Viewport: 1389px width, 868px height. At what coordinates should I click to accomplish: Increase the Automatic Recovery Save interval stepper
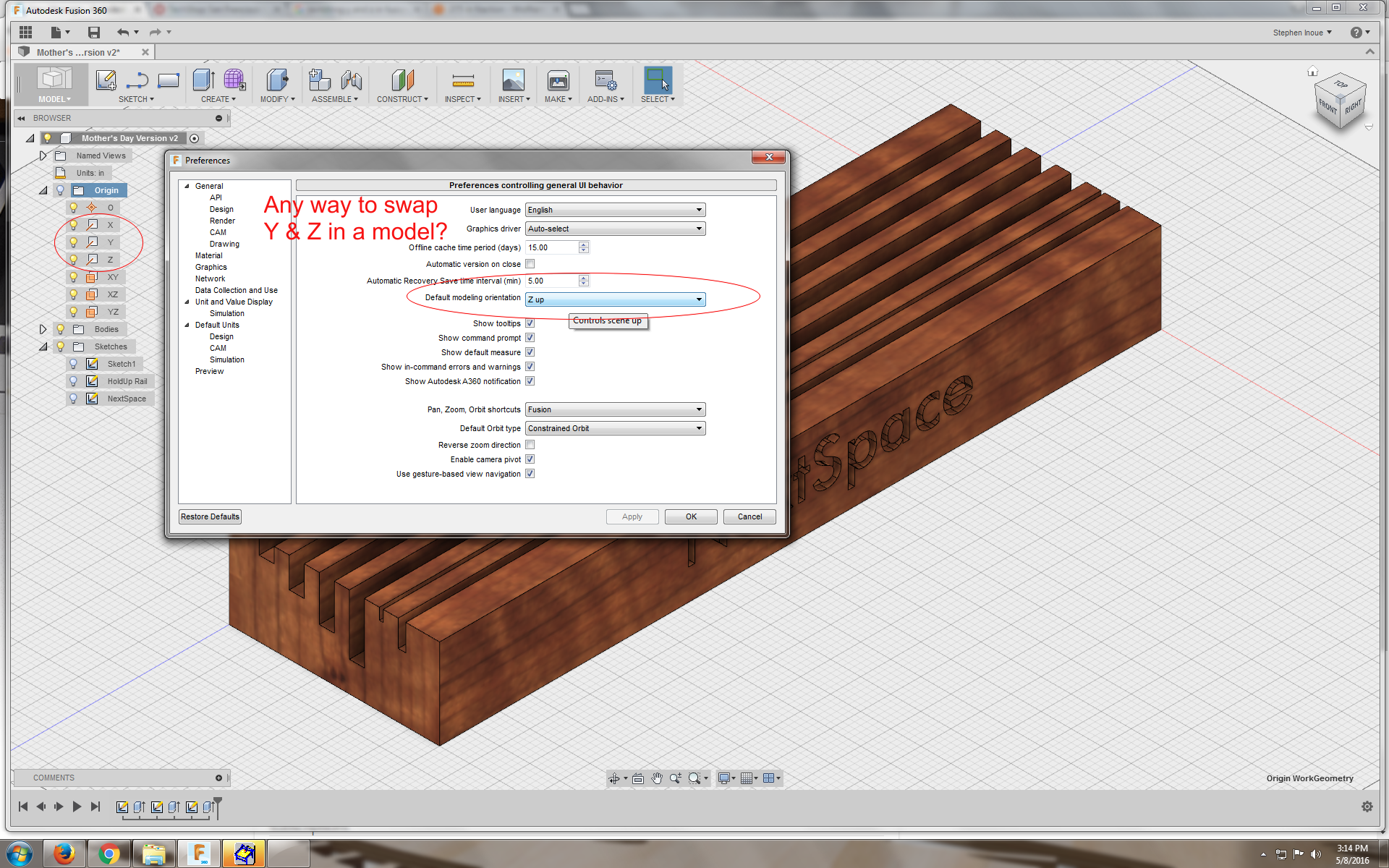(x=583, y=278)
